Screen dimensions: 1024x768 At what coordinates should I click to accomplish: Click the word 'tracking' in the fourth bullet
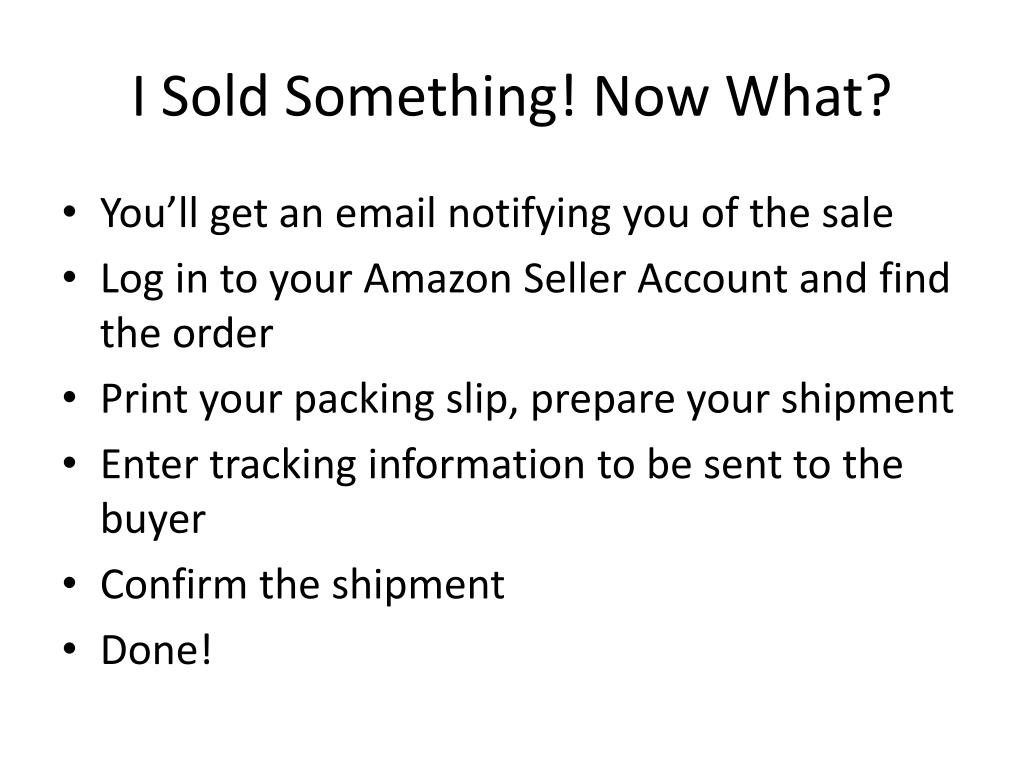pyautogui.click(x=283, y=467)
